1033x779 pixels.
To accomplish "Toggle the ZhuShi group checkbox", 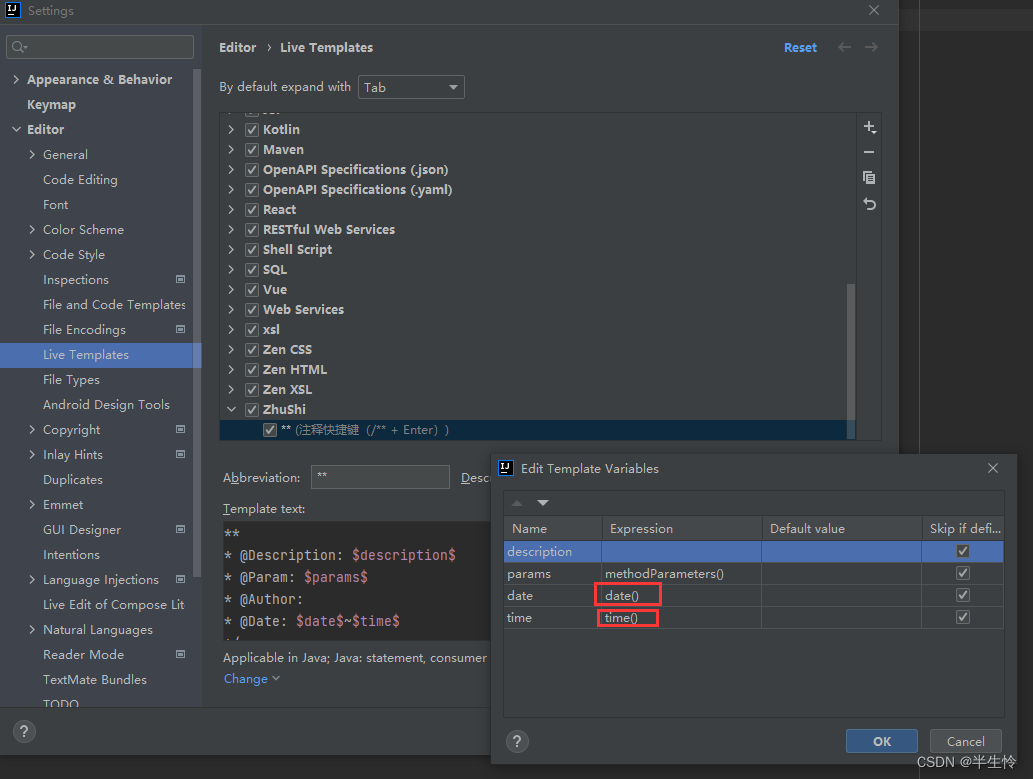I will (x=252, y=410).
